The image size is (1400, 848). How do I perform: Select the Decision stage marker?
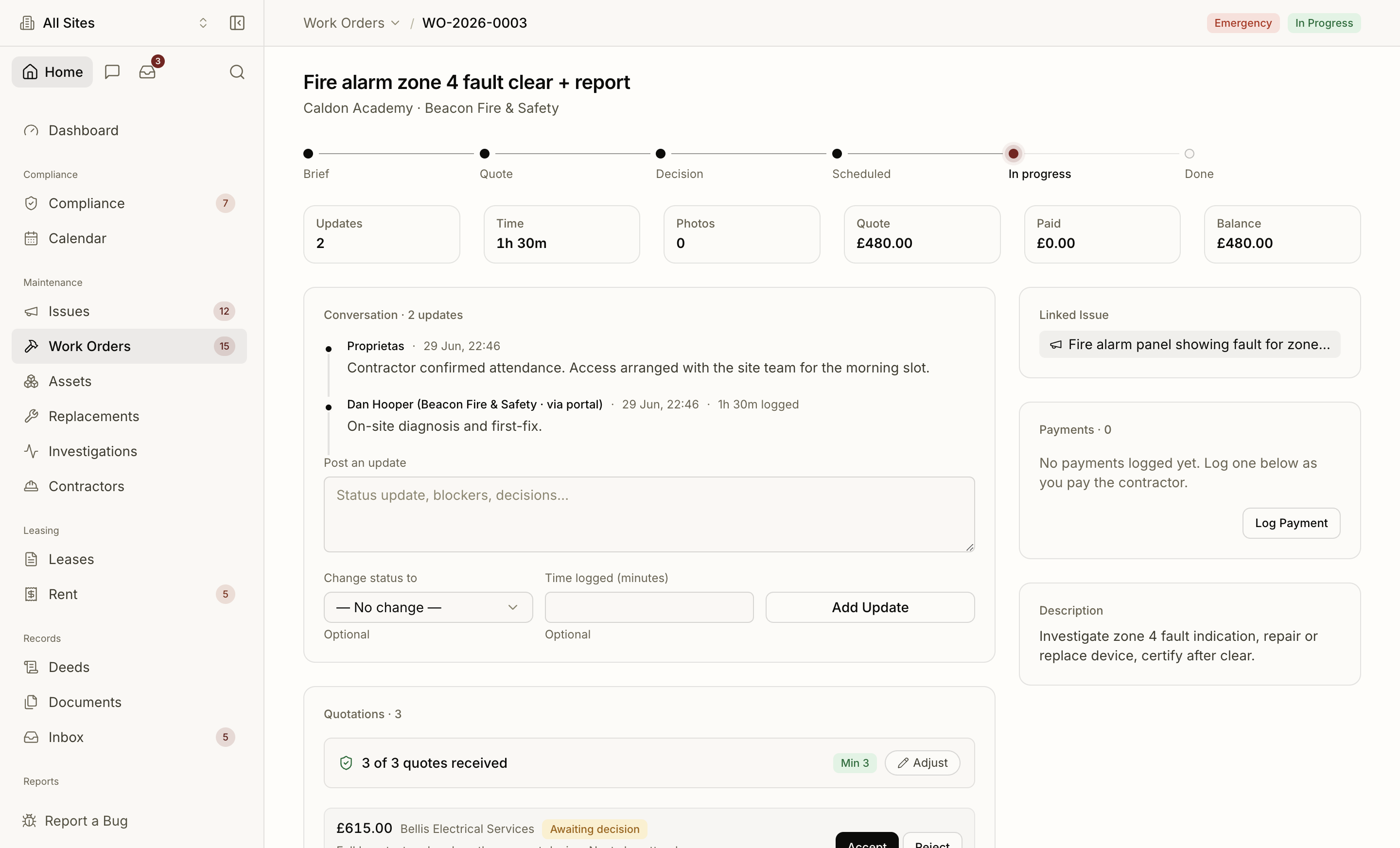660,154
